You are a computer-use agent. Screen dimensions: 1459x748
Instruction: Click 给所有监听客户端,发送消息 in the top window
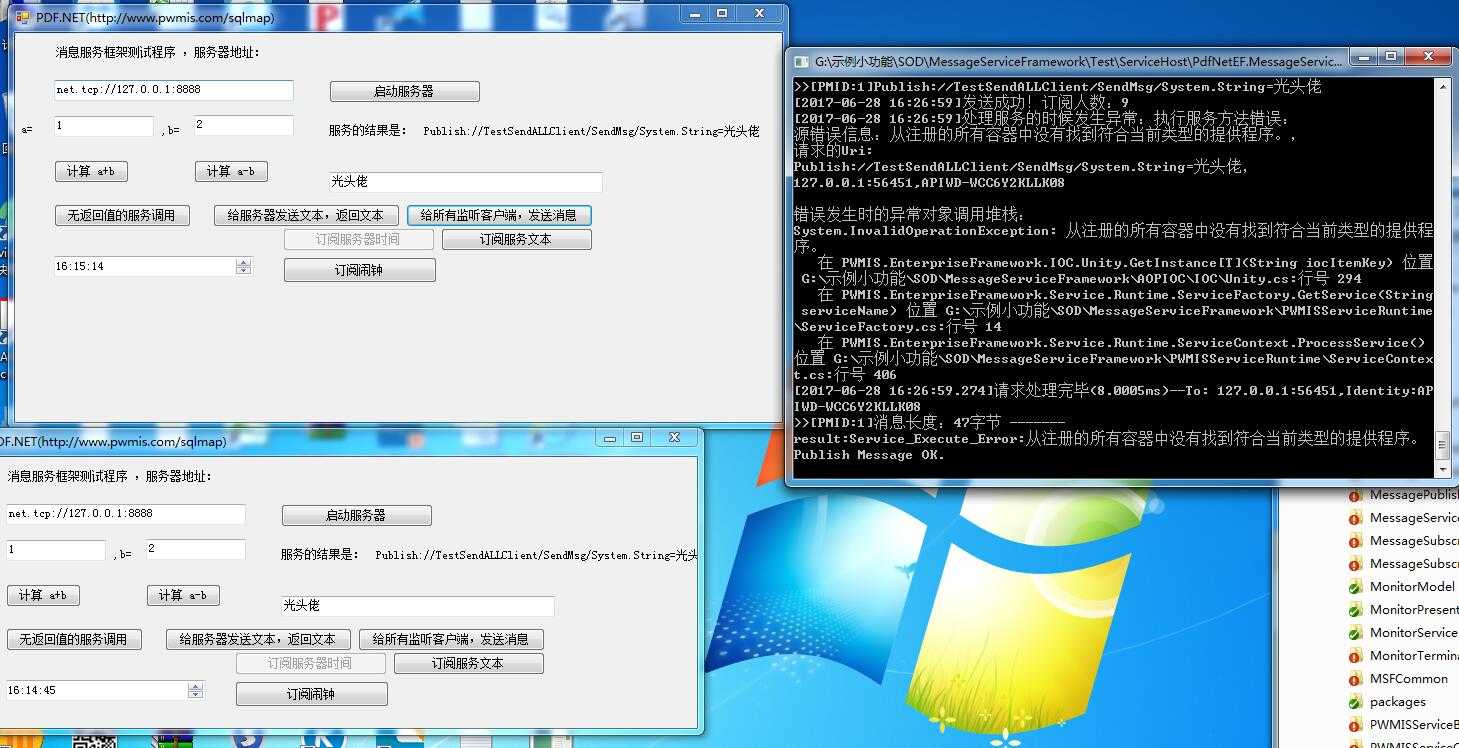point(499,215)
